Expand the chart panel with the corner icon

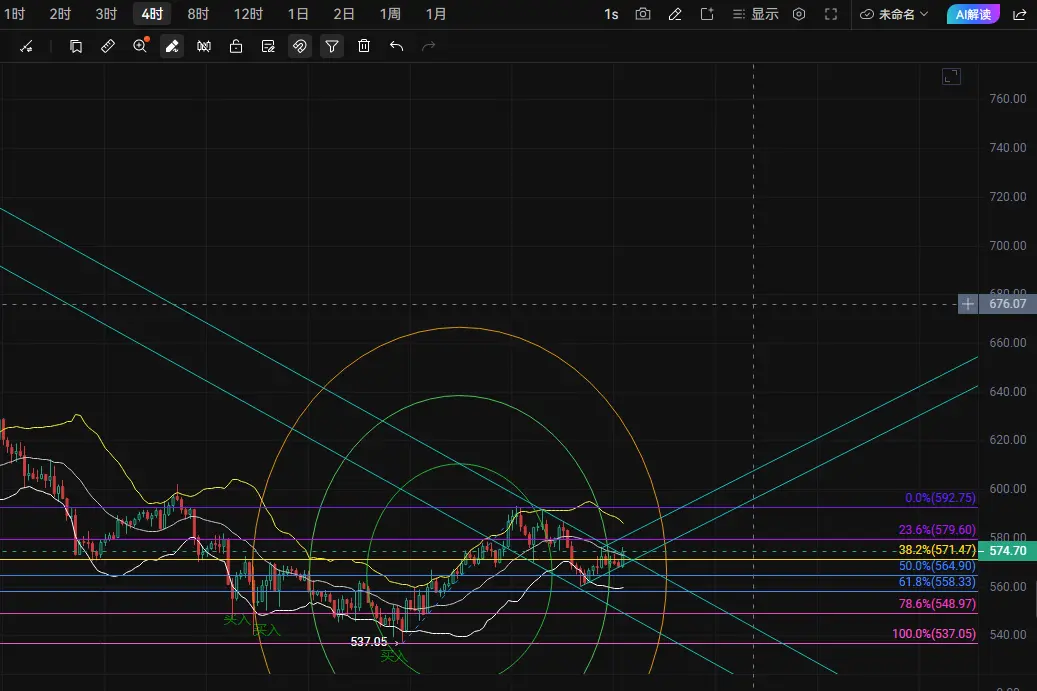pos(952,77)
